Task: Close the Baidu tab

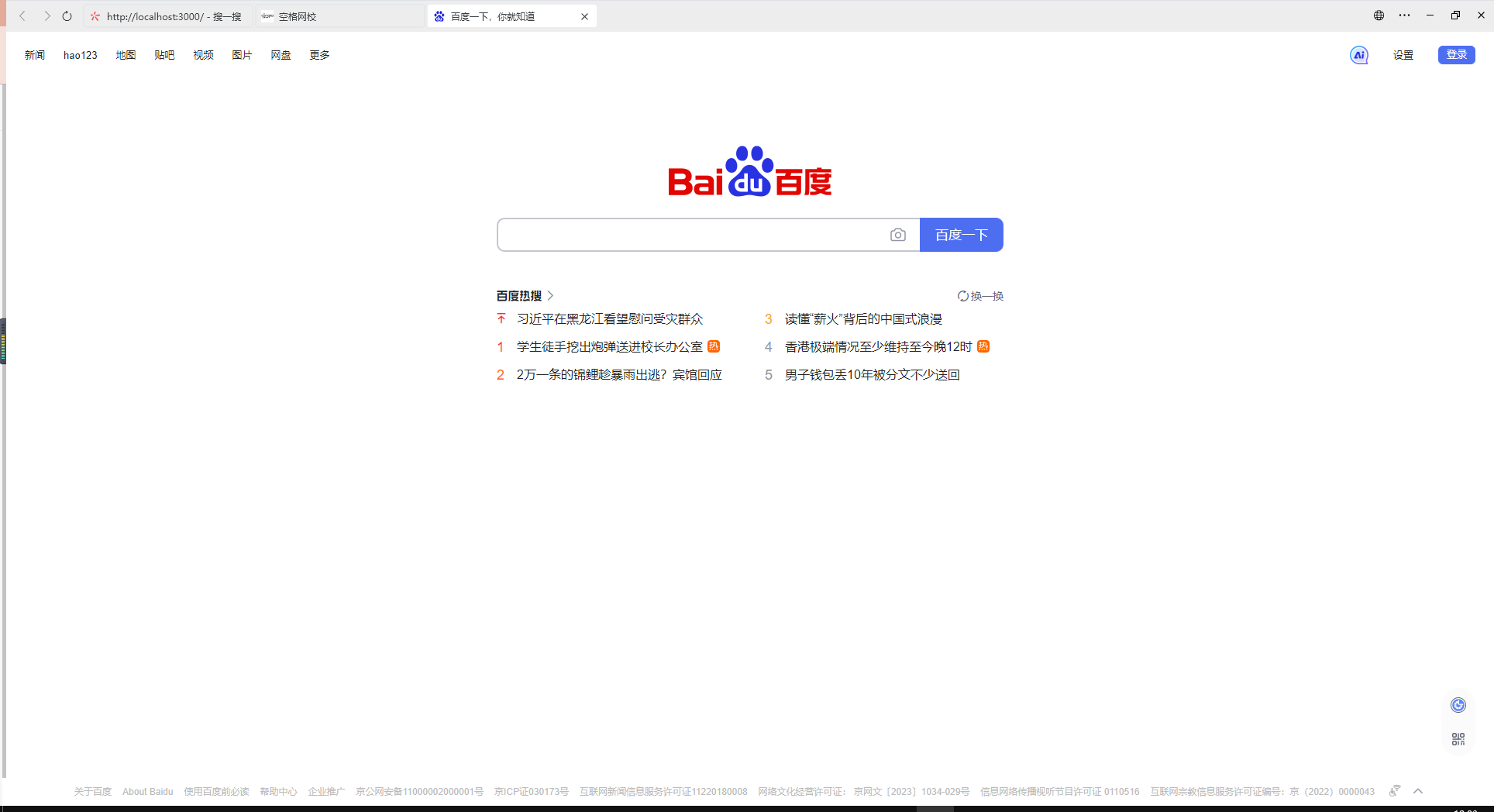Action: (584, 16)
